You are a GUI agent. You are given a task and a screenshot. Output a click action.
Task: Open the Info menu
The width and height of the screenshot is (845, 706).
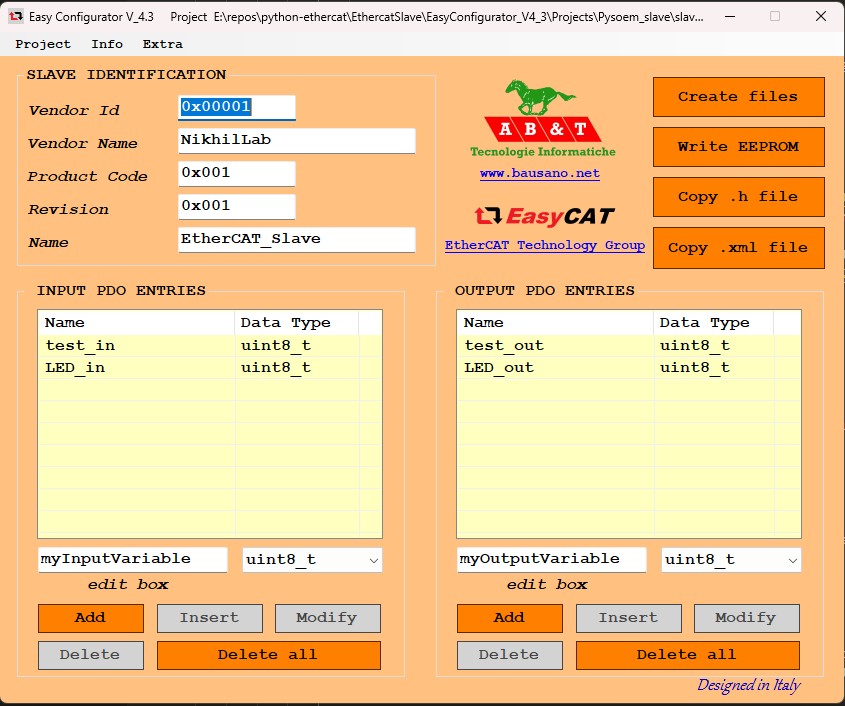coord(107,44)
